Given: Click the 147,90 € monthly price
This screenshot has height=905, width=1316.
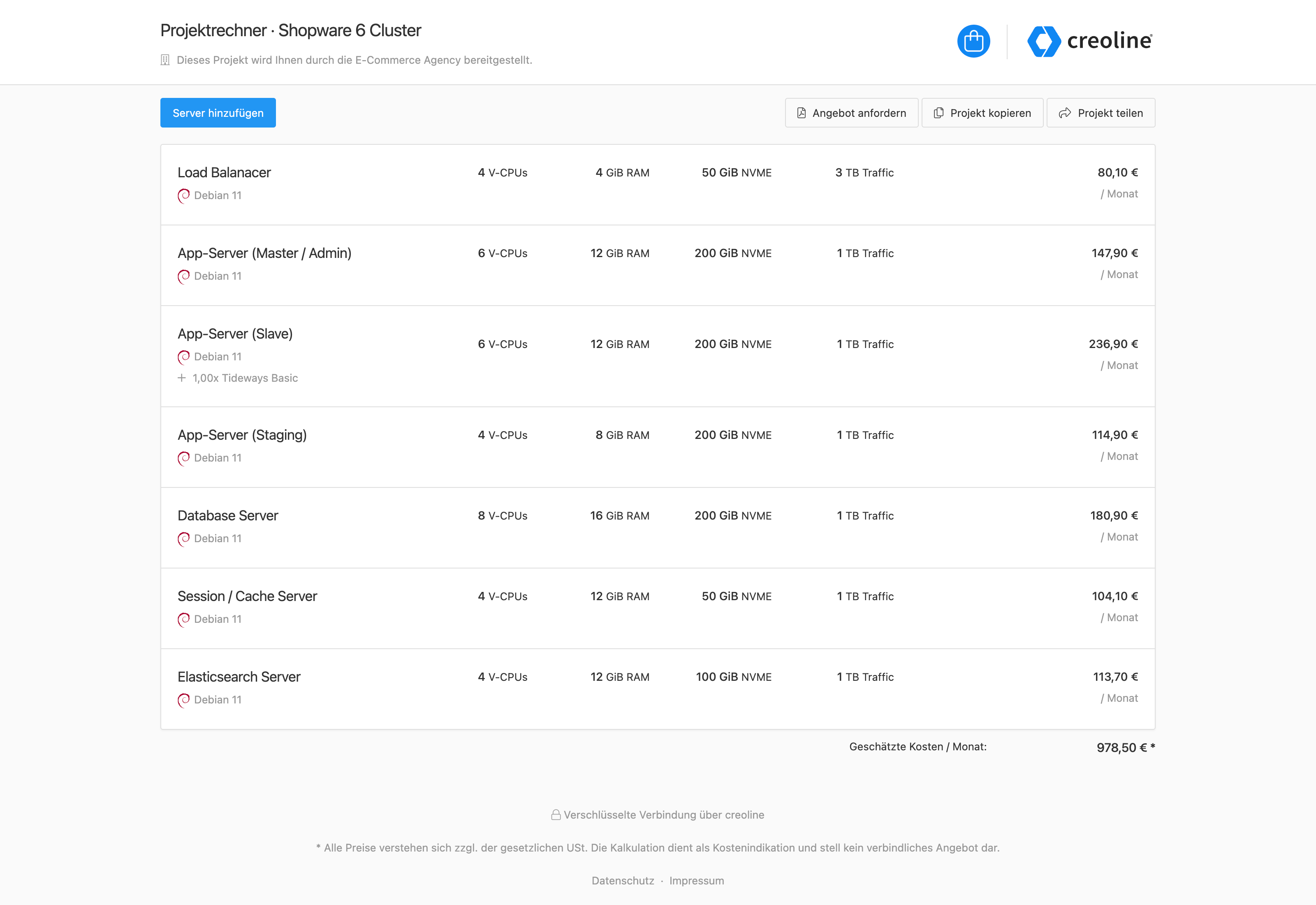Looking at the screenshot, I should 1115,253.
